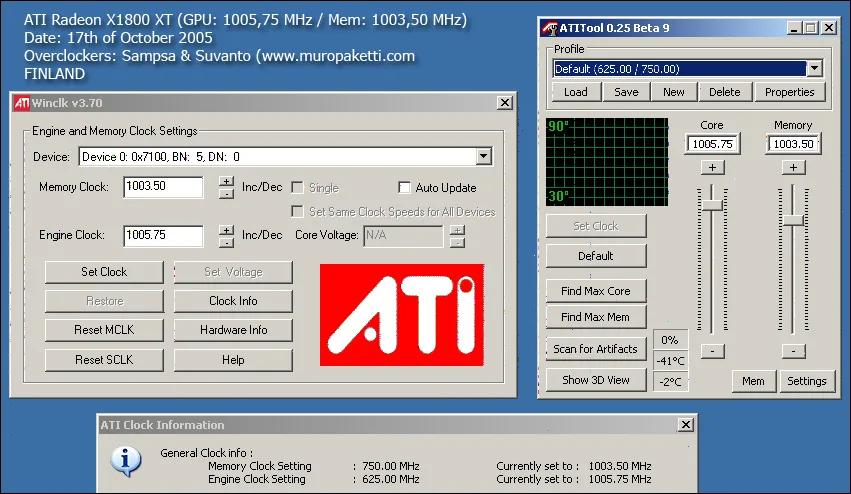The width and height of the screenshot is (851, 494).
Task: Click the Memory minus button in ATITool
Action: point(793,351)
